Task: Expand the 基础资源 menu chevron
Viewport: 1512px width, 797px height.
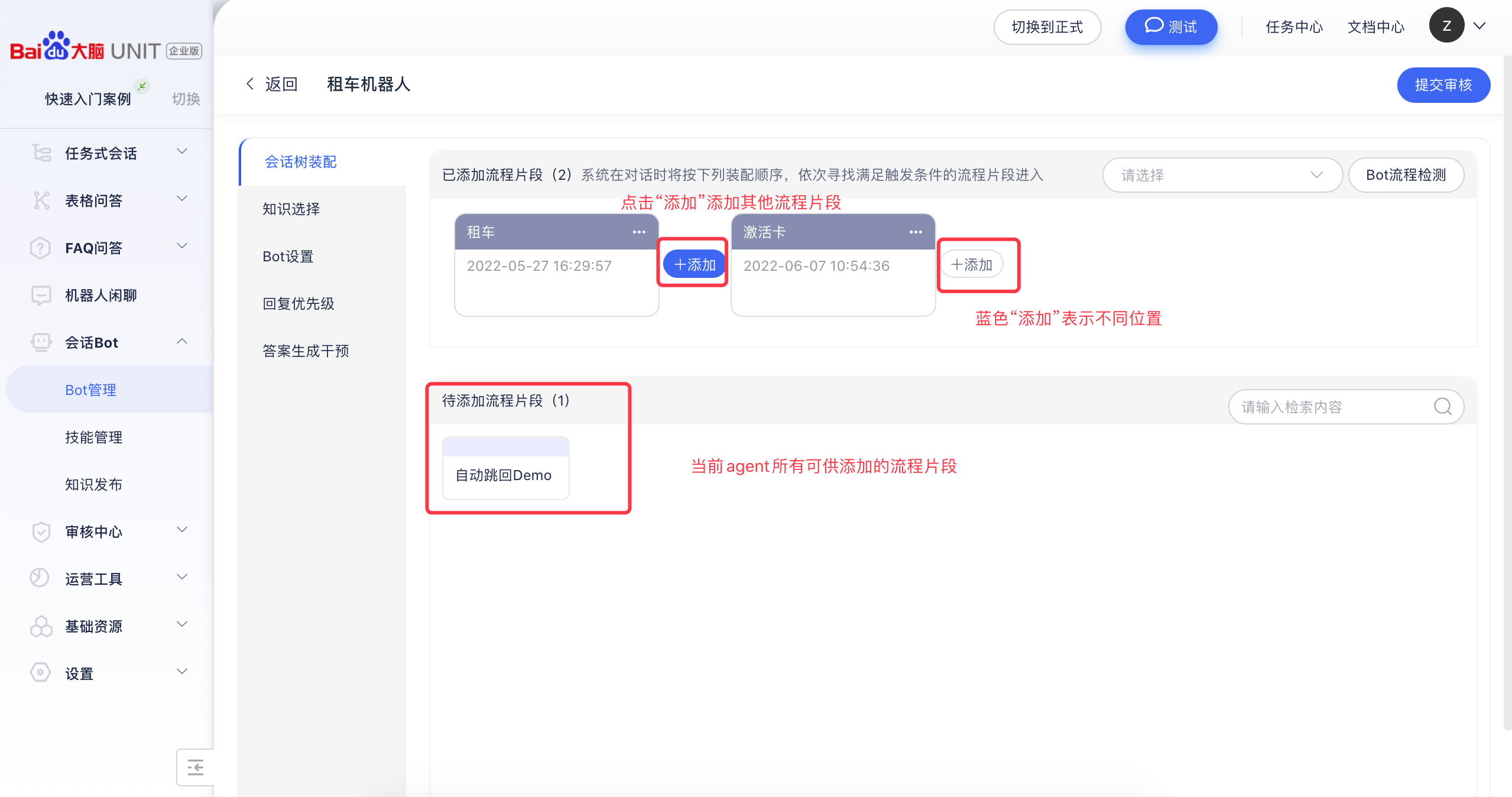Action: [x=182, y=624]
